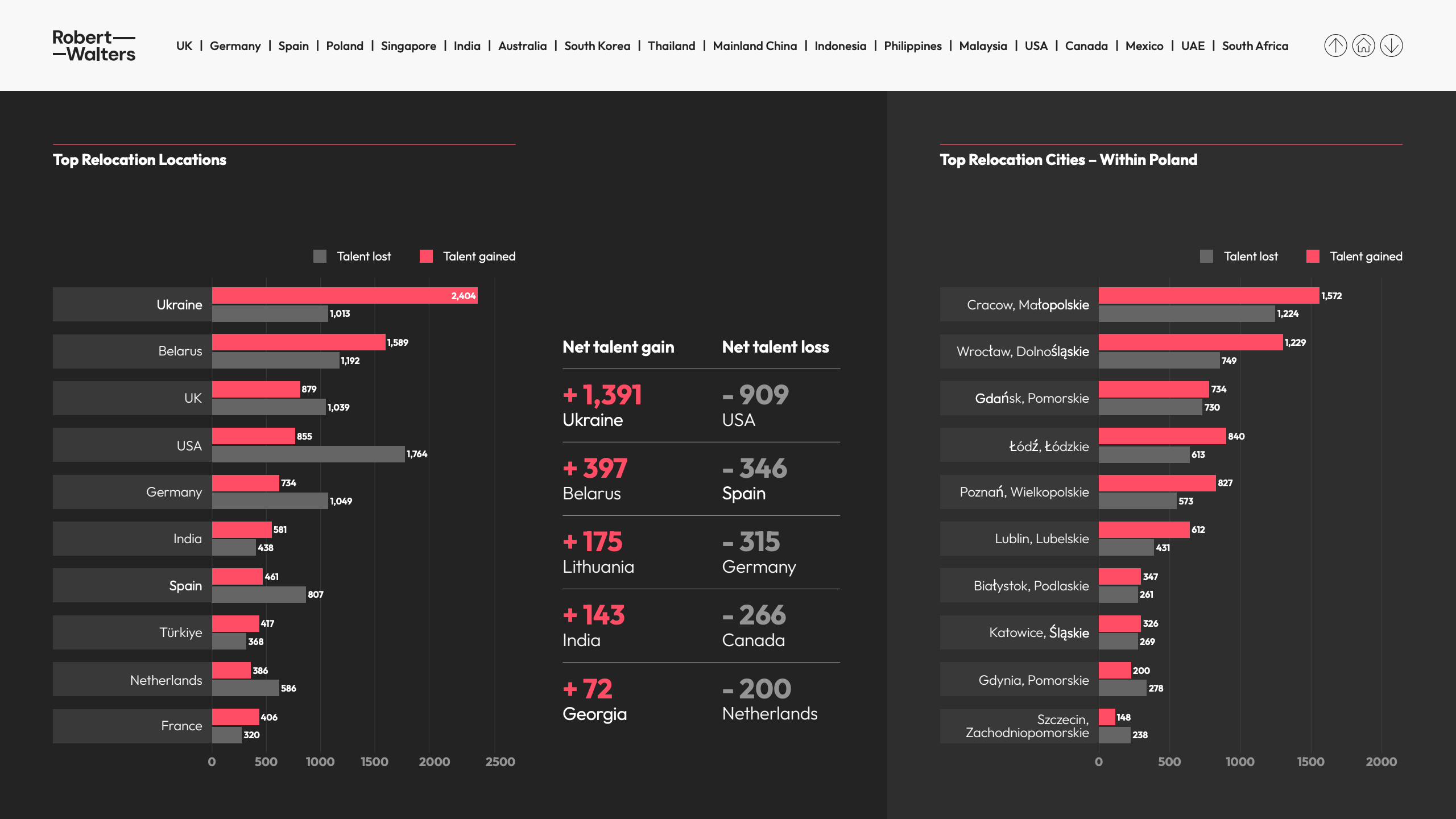Go to the Mexico page

point(1144,46)
